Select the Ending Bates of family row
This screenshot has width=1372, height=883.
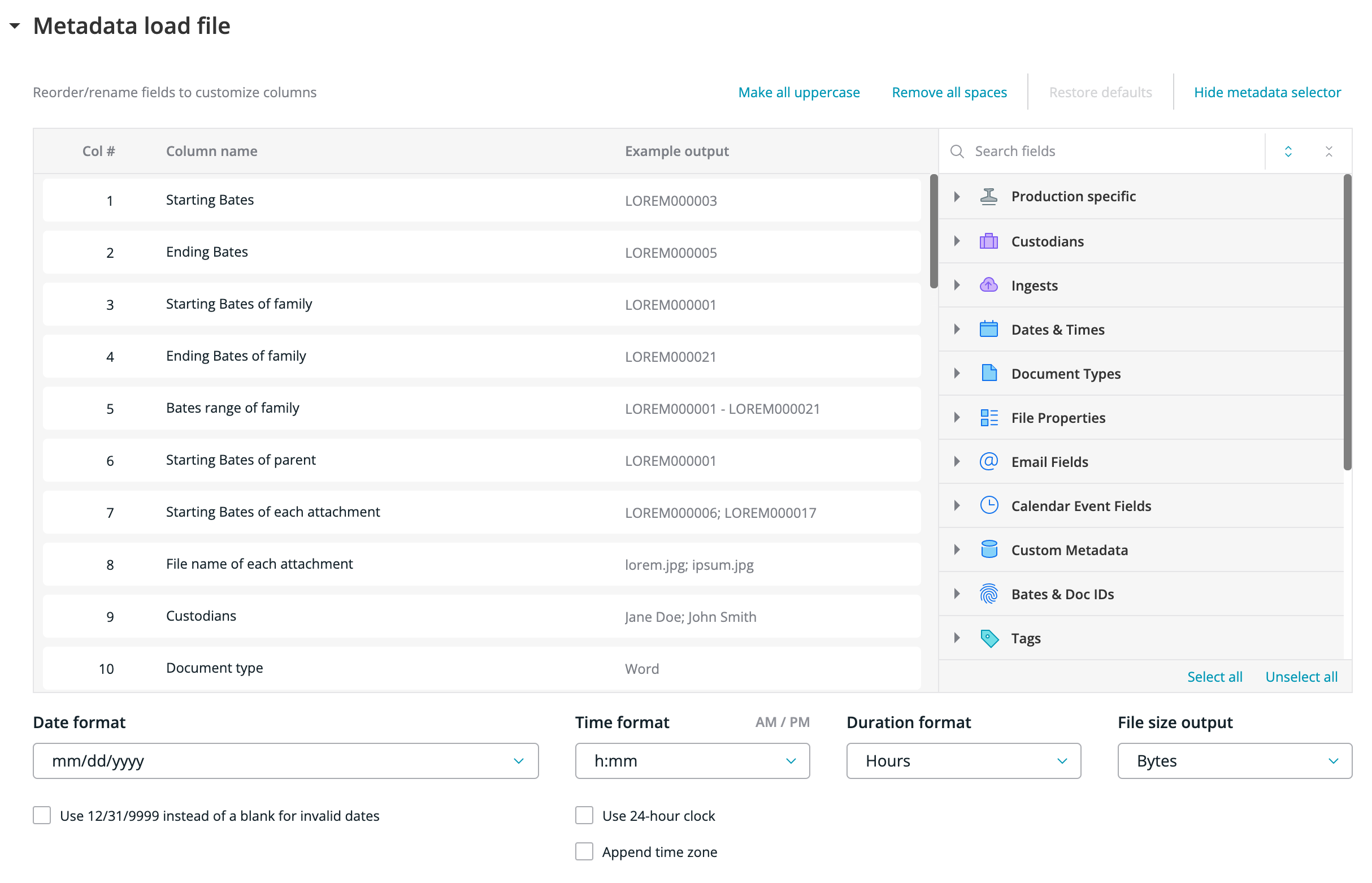coord(481,357)
